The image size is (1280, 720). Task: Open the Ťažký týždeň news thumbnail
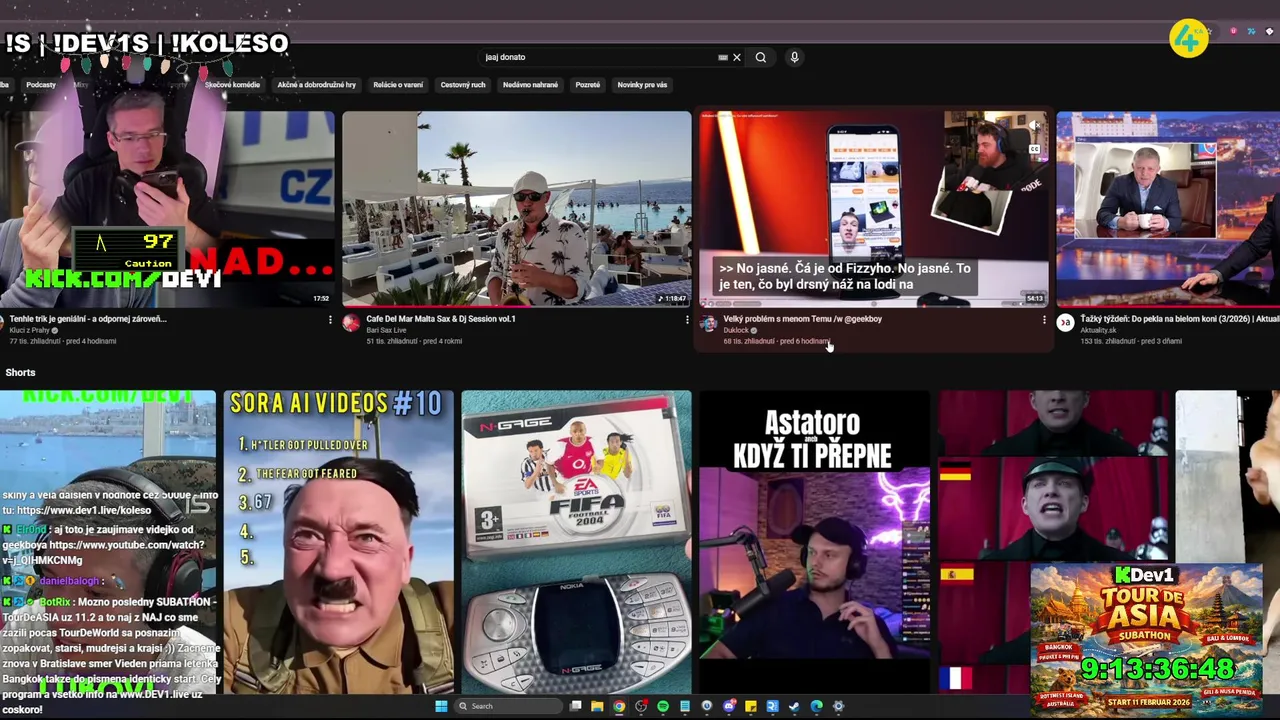tap(1168, 208)
